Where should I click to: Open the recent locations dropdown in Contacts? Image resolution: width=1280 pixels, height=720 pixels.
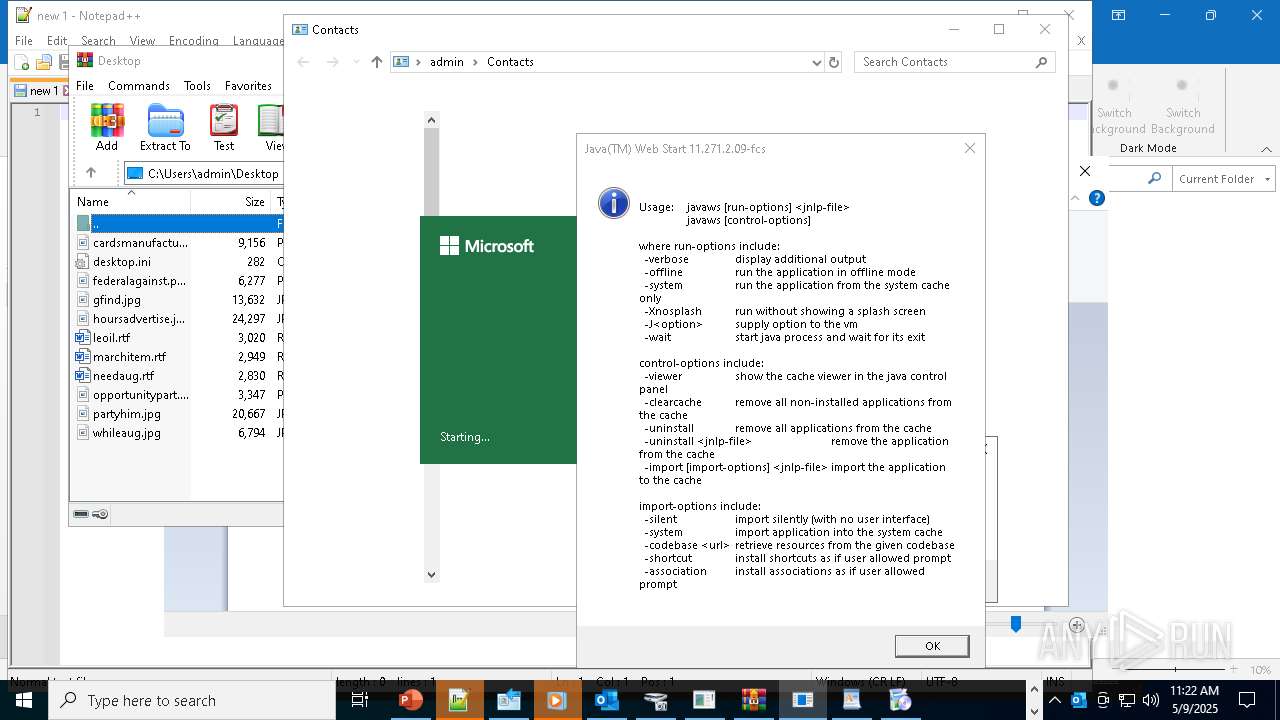click(x=356, y=62)
